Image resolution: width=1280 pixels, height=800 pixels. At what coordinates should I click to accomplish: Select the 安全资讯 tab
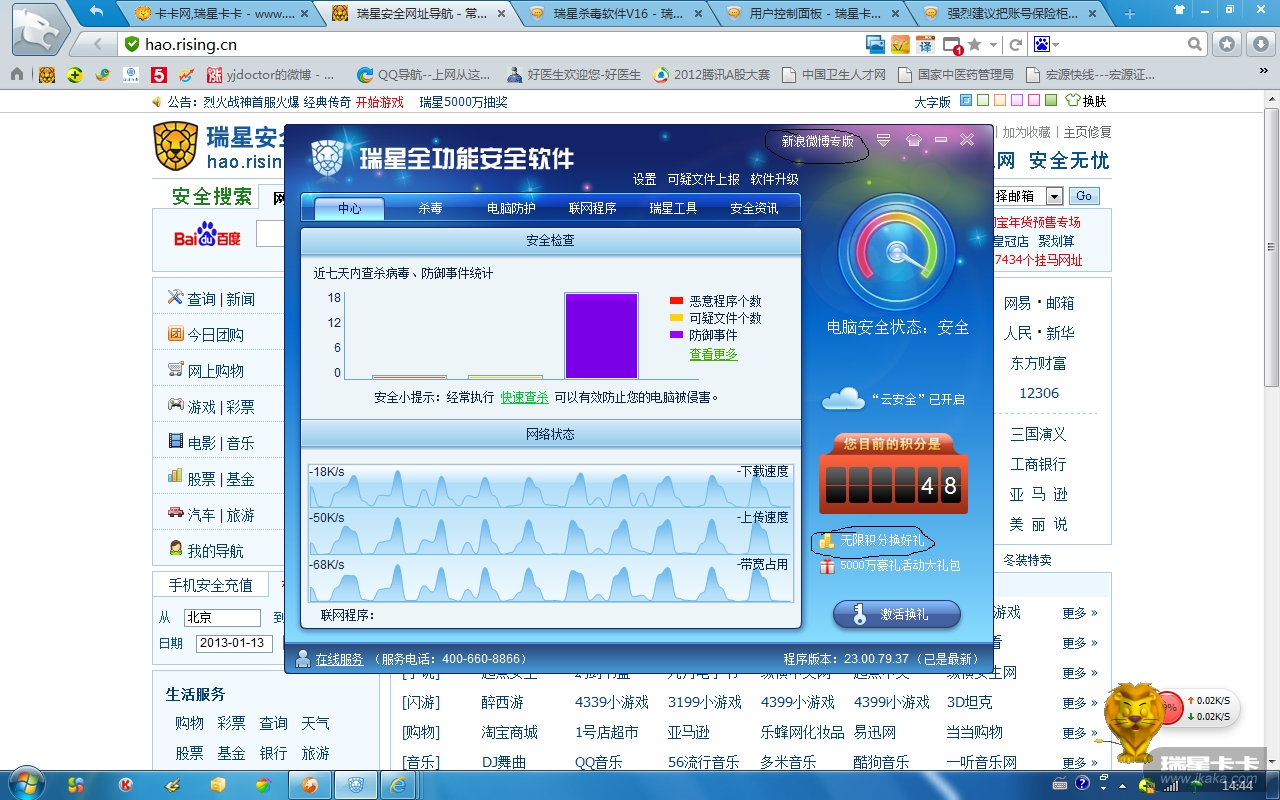pos(754,208)
